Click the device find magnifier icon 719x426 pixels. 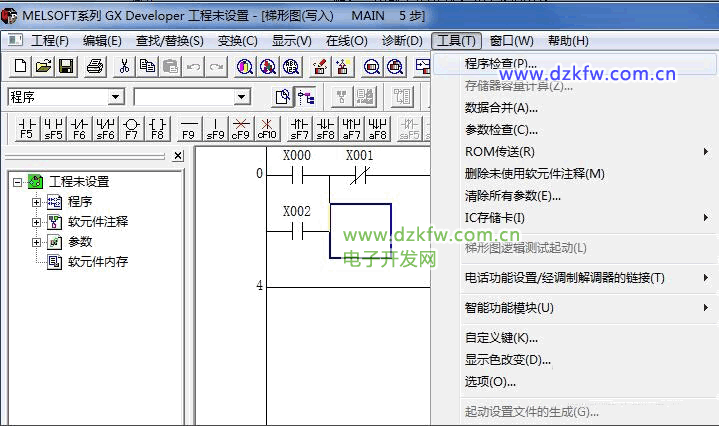coord(245,66)
